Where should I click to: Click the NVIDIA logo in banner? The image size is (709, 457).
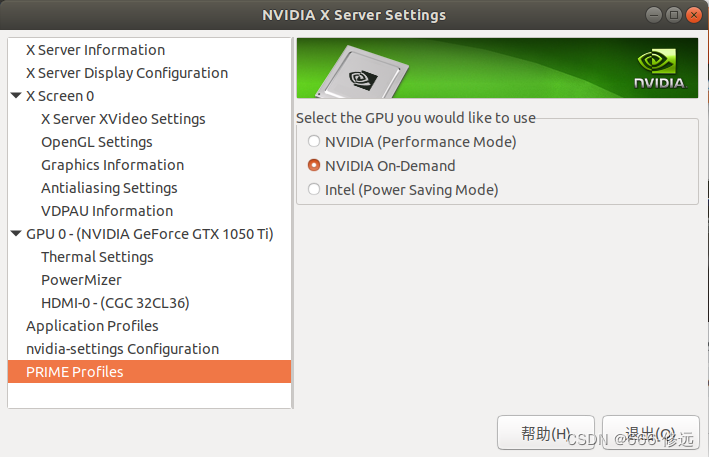tap(660, 69)
